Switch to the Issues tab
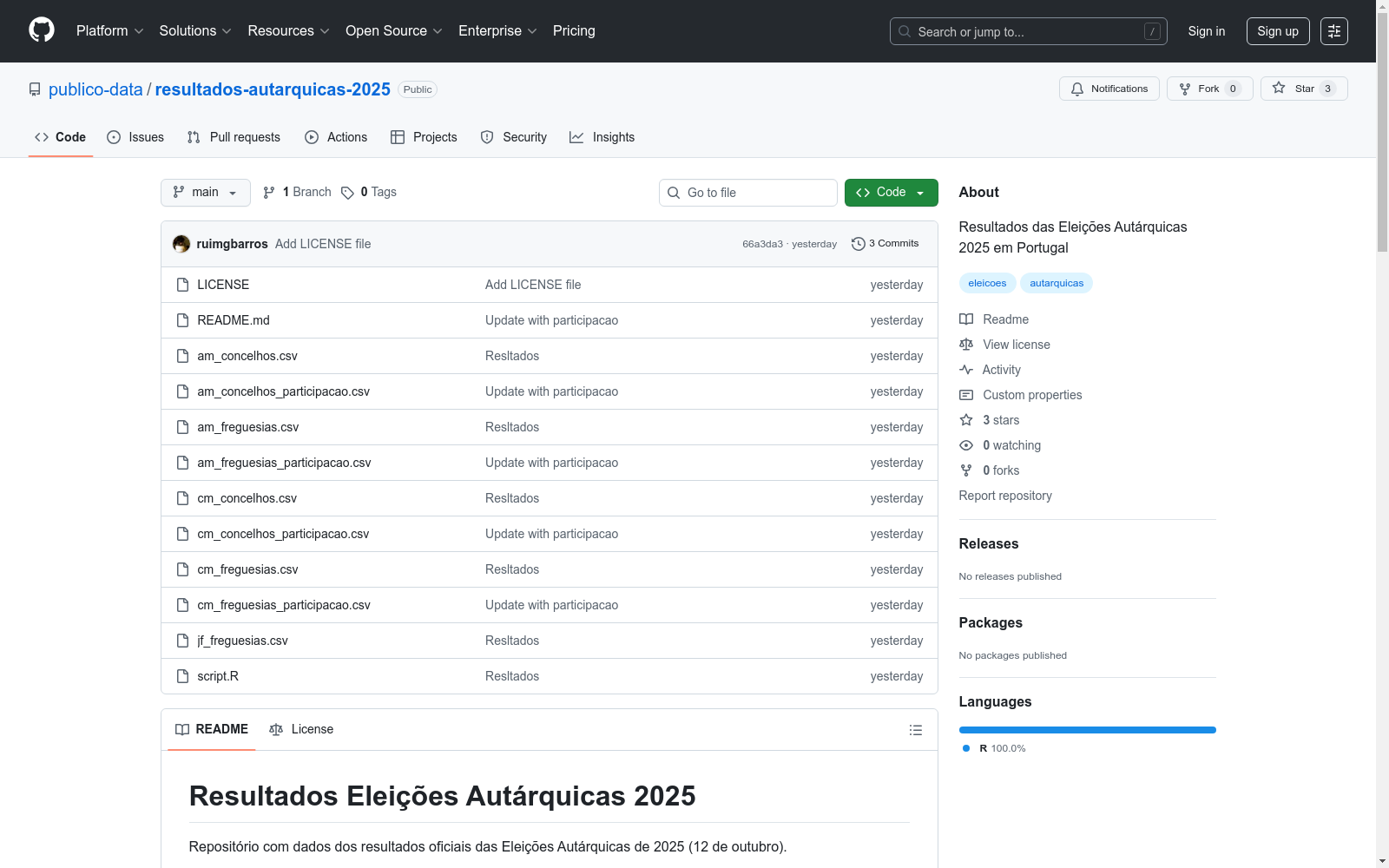 (x=135, y=137)
